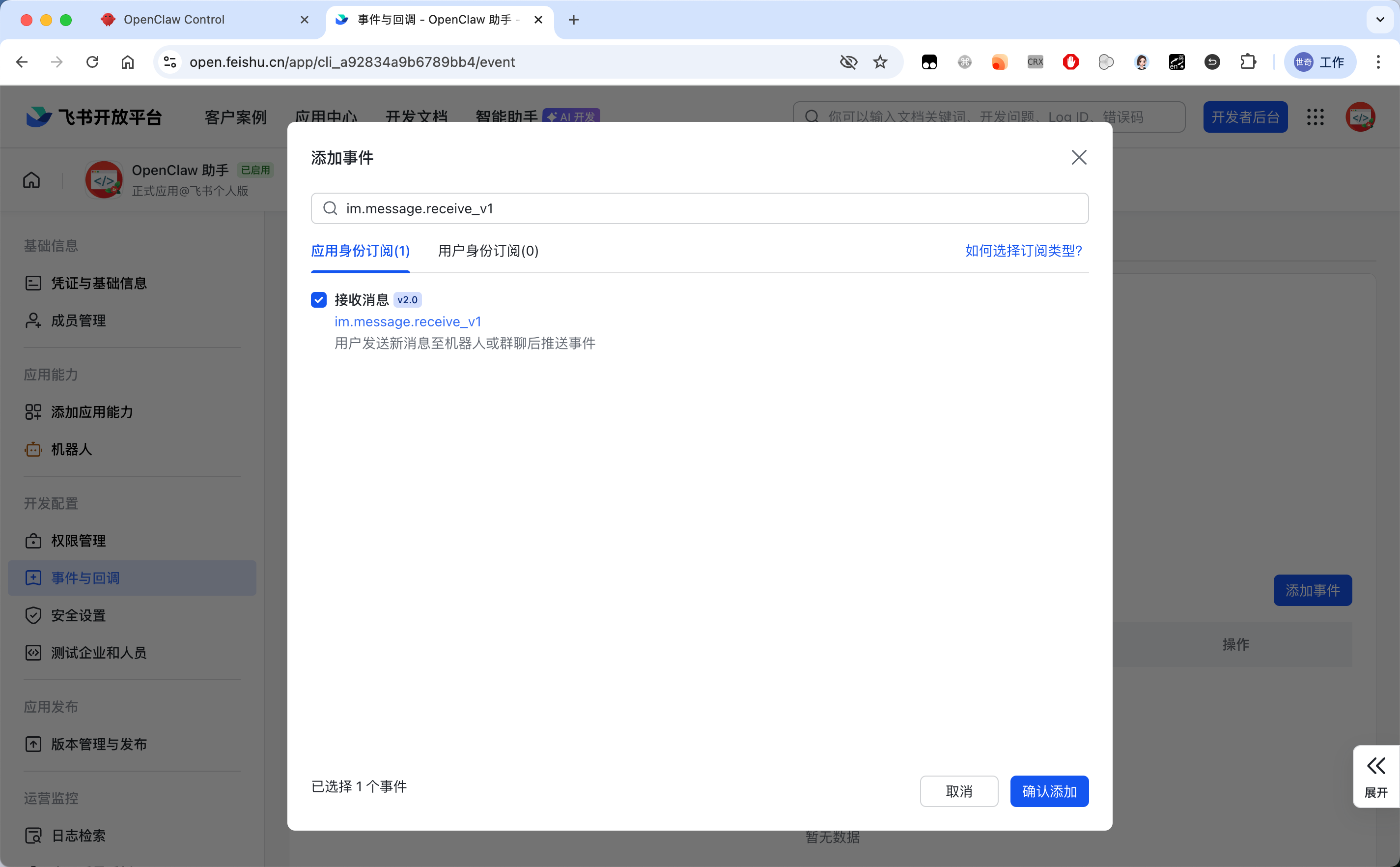Click the 飞书开放平台 logo
The width and height of the screenshot is (1400, 867).
(x=93, y=116)
